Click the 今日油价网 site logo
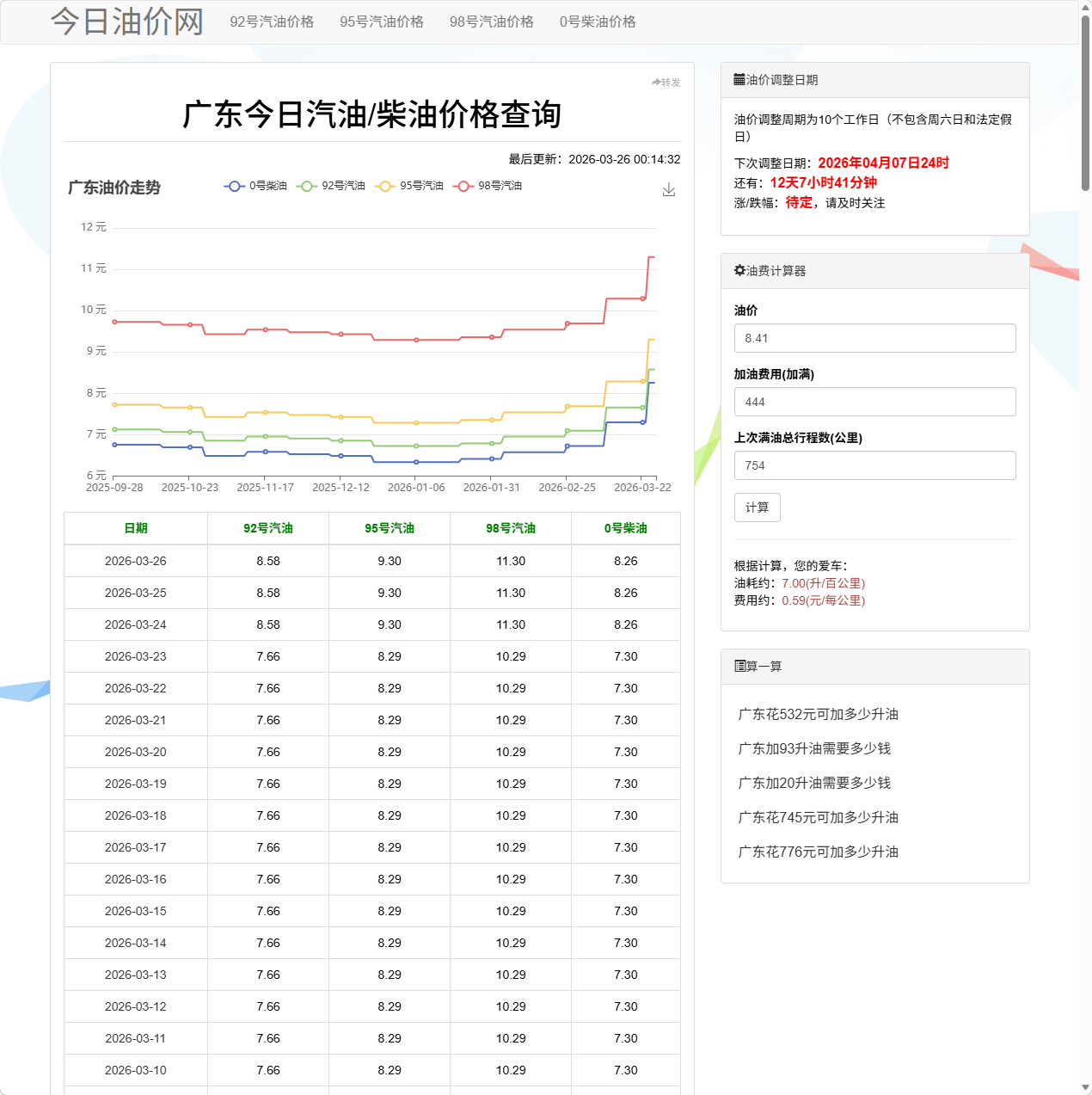The image size is (1092, 1095). click(127, 21)
